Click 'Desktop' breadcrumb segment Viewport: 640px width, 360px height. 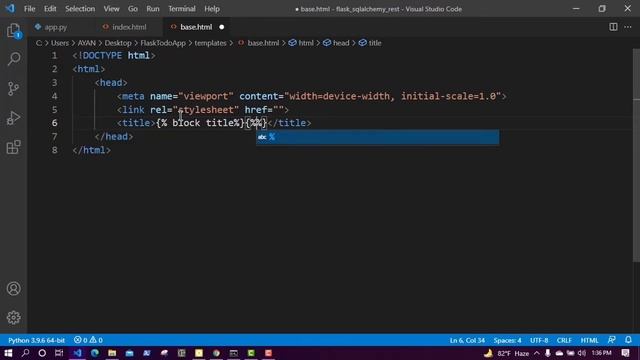click(x=118, y=43)
